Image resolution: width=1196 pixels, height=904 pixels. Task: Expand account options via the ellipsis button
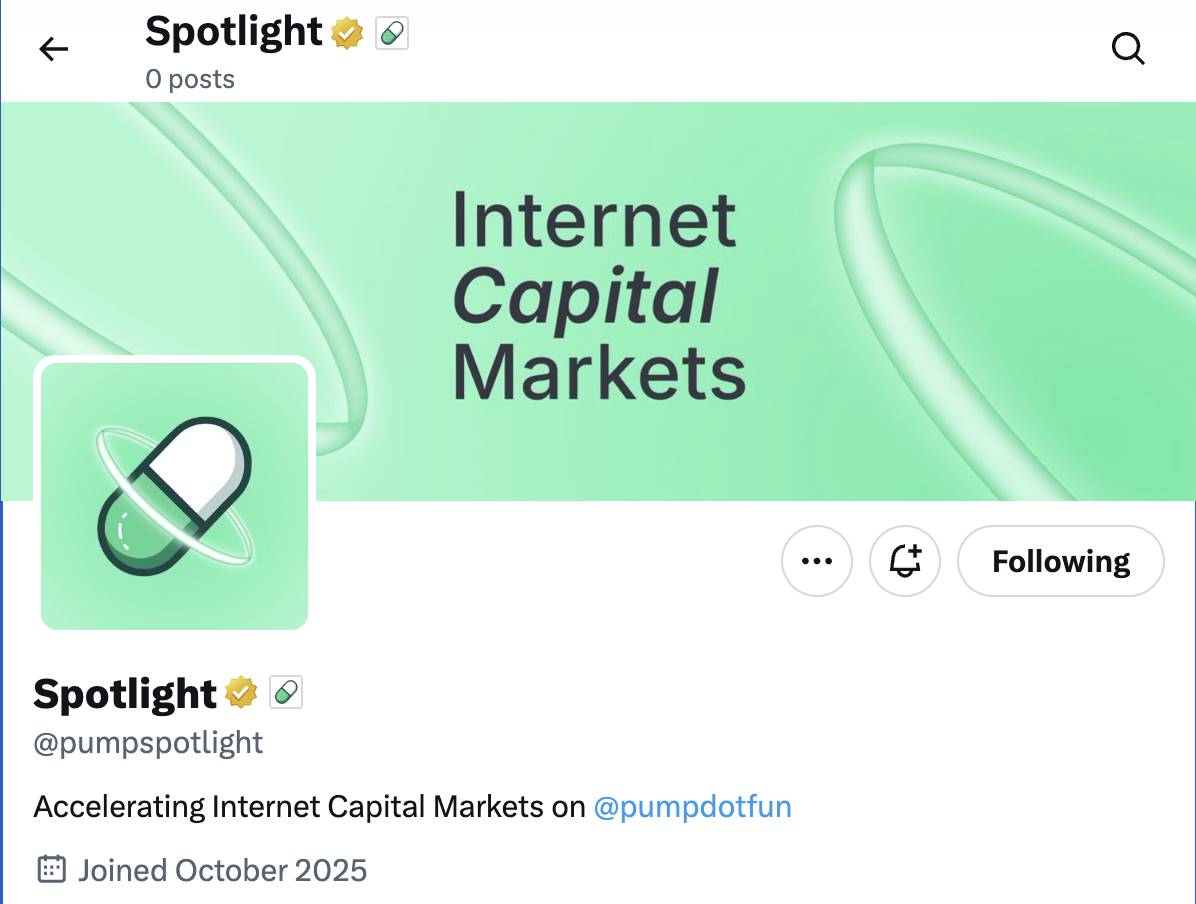(x=817, y=561)
